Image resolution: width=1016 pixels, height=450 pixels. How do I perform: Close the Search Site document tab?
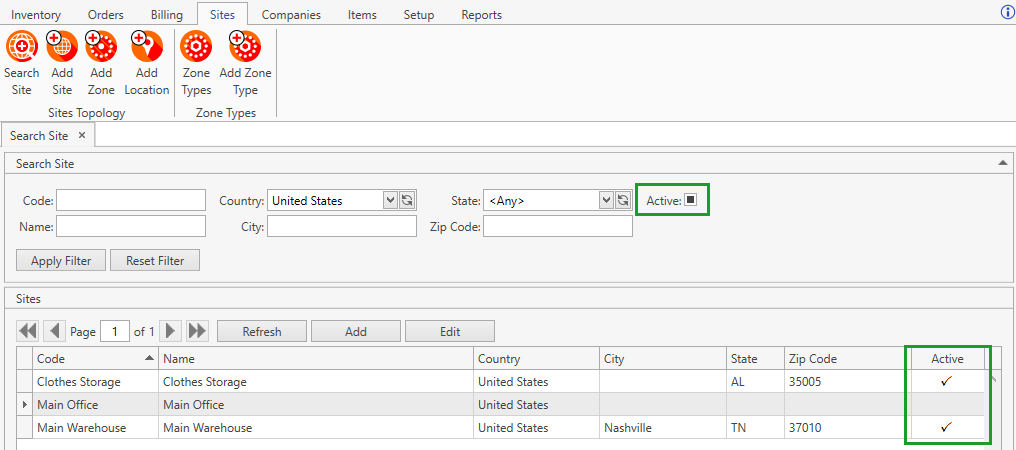(x=82, y=136)
